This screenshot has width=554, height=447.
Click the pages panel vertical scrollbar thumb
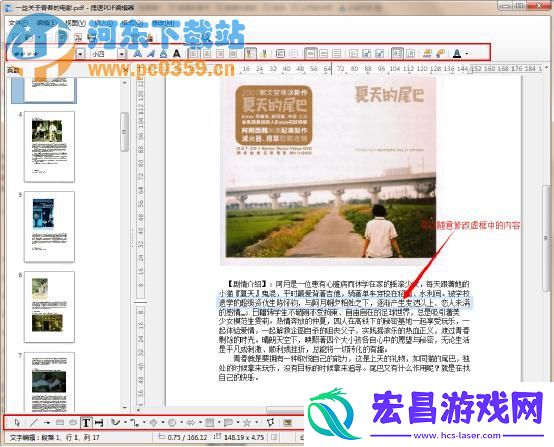124,132
